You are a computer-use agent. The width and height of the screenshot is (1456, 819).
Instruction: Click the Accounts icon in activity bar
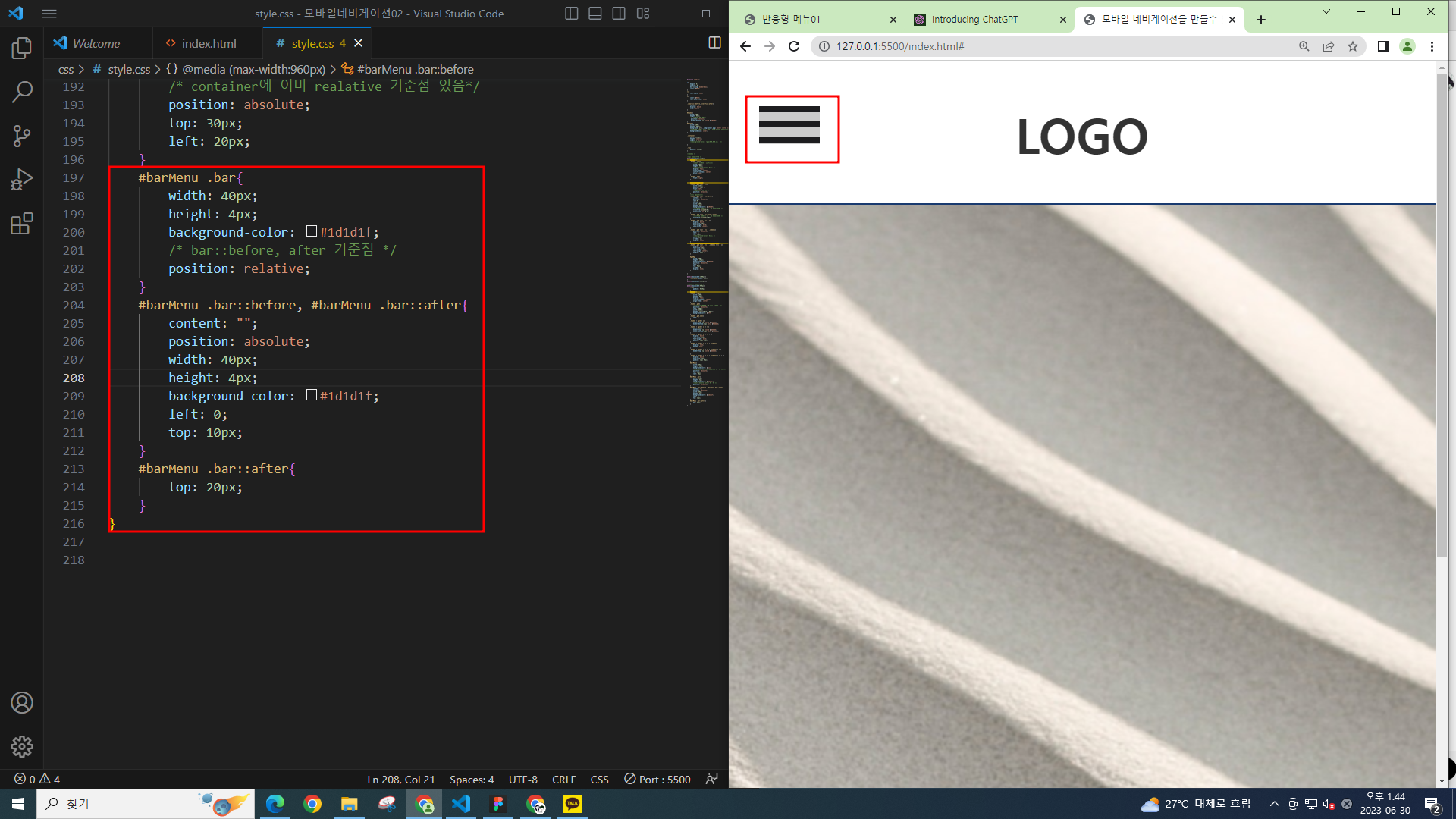pyautogui.click(x=22, y=703)
